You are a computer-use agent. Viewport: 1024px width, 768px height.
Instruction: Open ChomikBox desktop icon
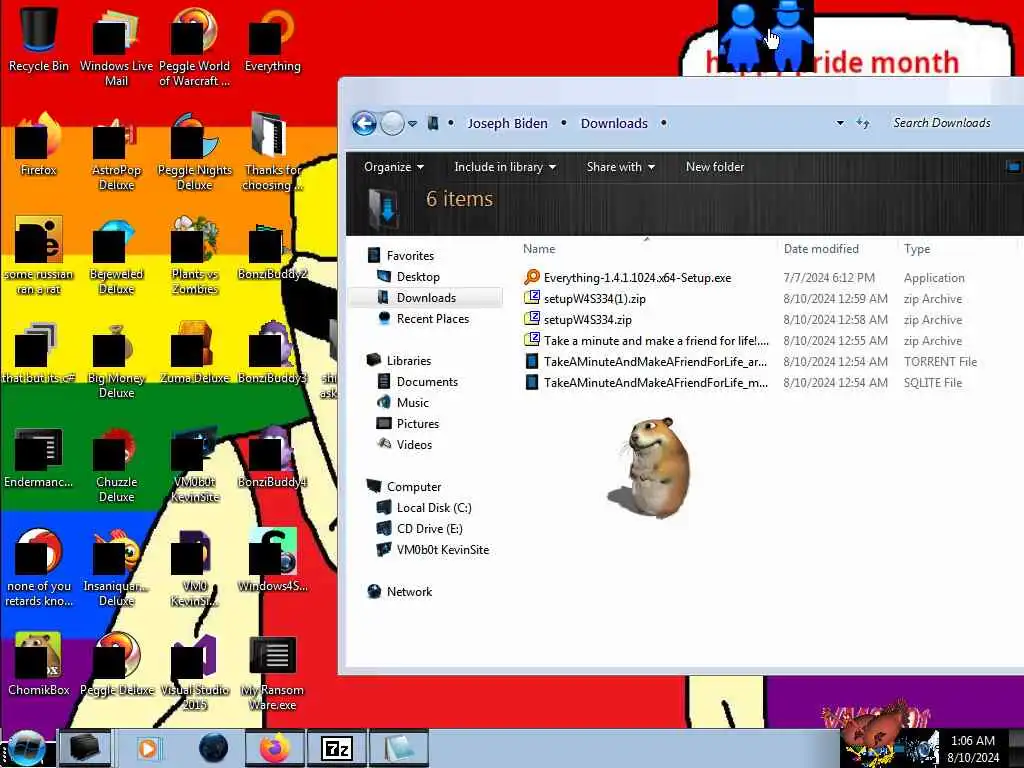click(x=39, y=664)
